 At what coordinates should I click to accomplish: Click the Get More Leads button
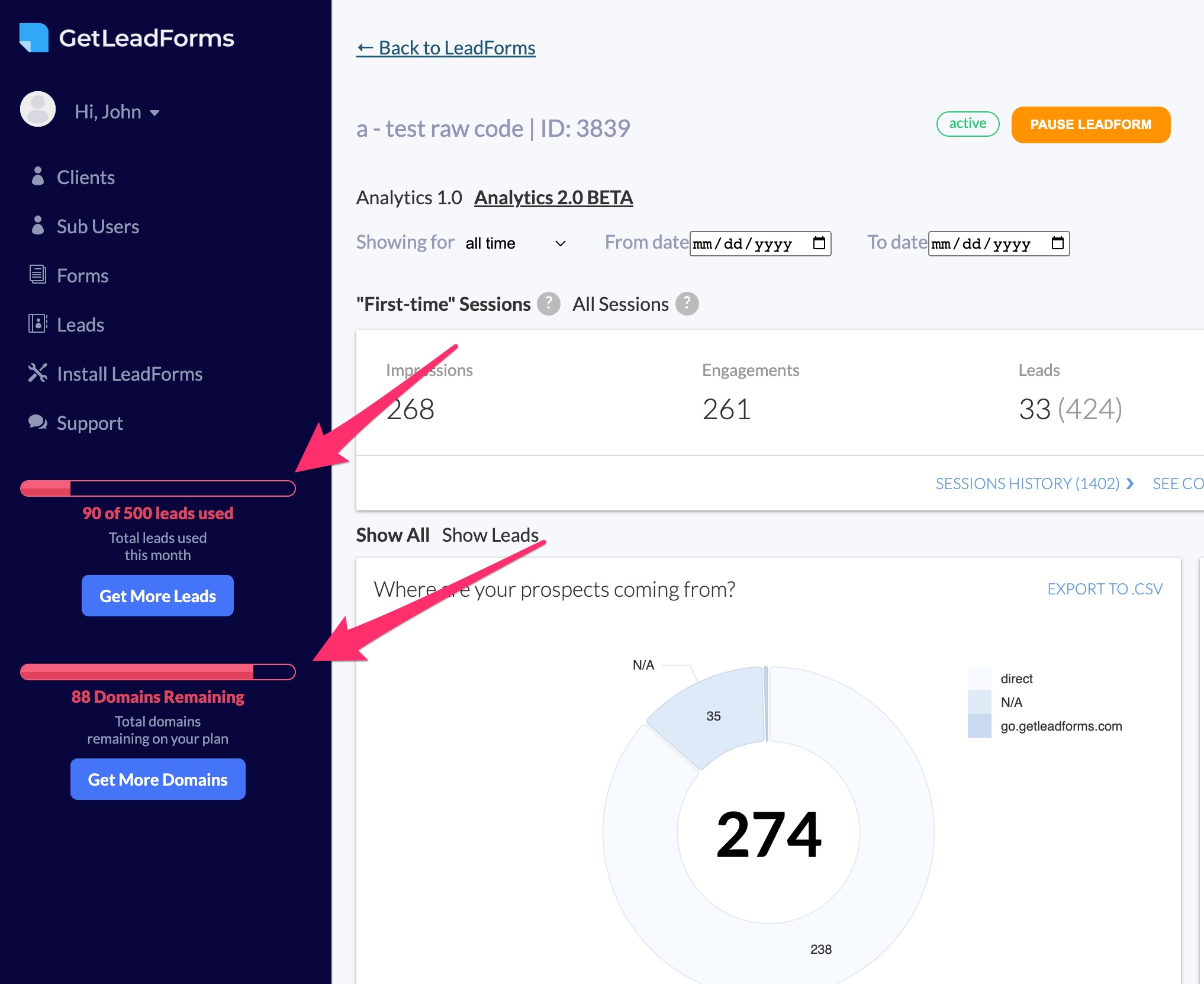(157, 596)
